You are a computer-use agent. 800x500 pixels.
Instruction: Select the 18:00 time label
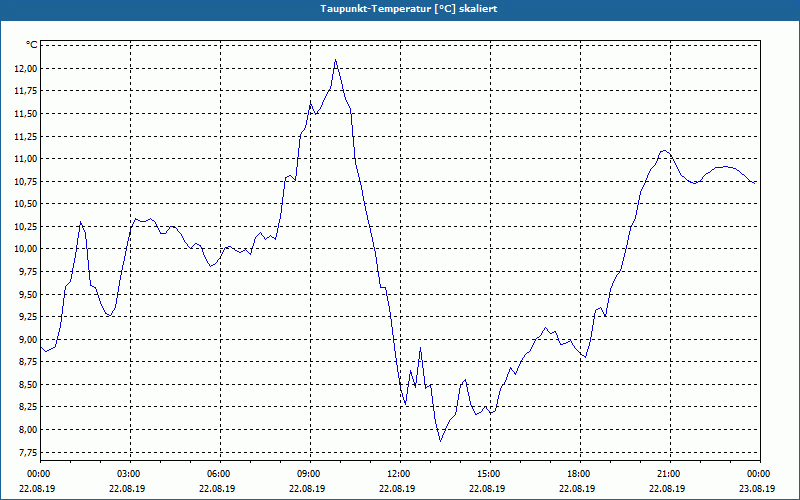pyautogui.click(x=580, y=474)
